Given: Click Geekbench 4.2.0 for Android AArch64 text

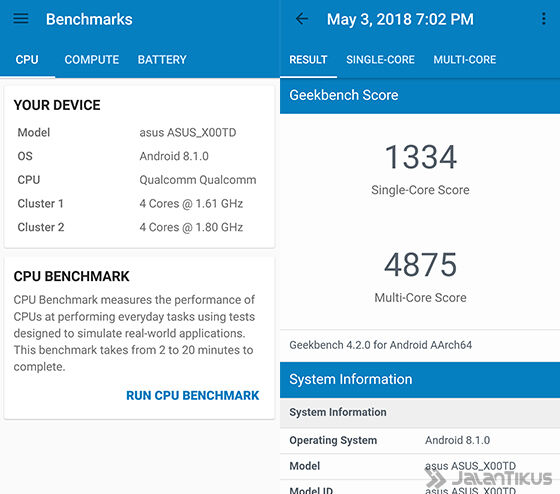Looking at the screenshot, I should (381, 345).
